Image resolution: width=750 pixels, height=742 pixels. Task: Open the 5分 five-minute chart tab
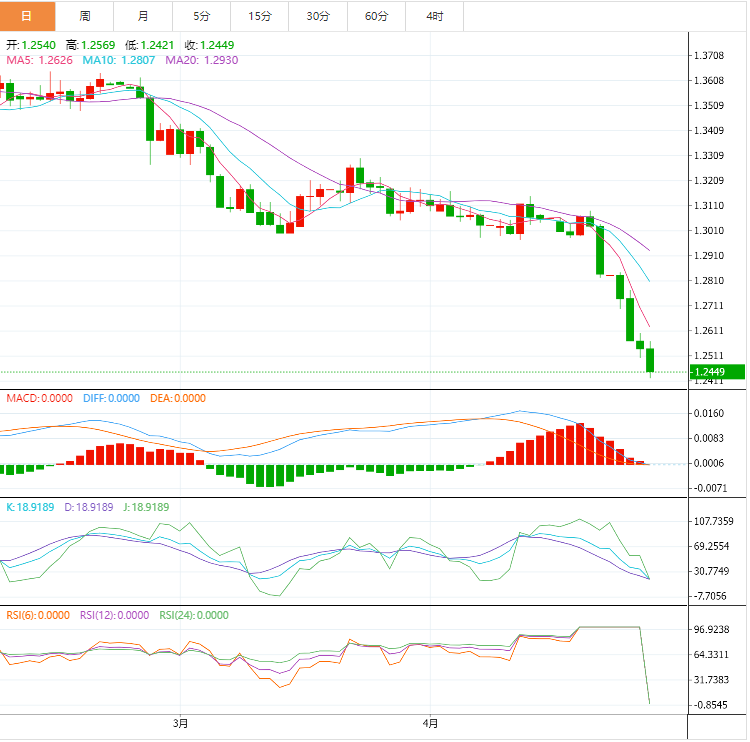[201, 16]
